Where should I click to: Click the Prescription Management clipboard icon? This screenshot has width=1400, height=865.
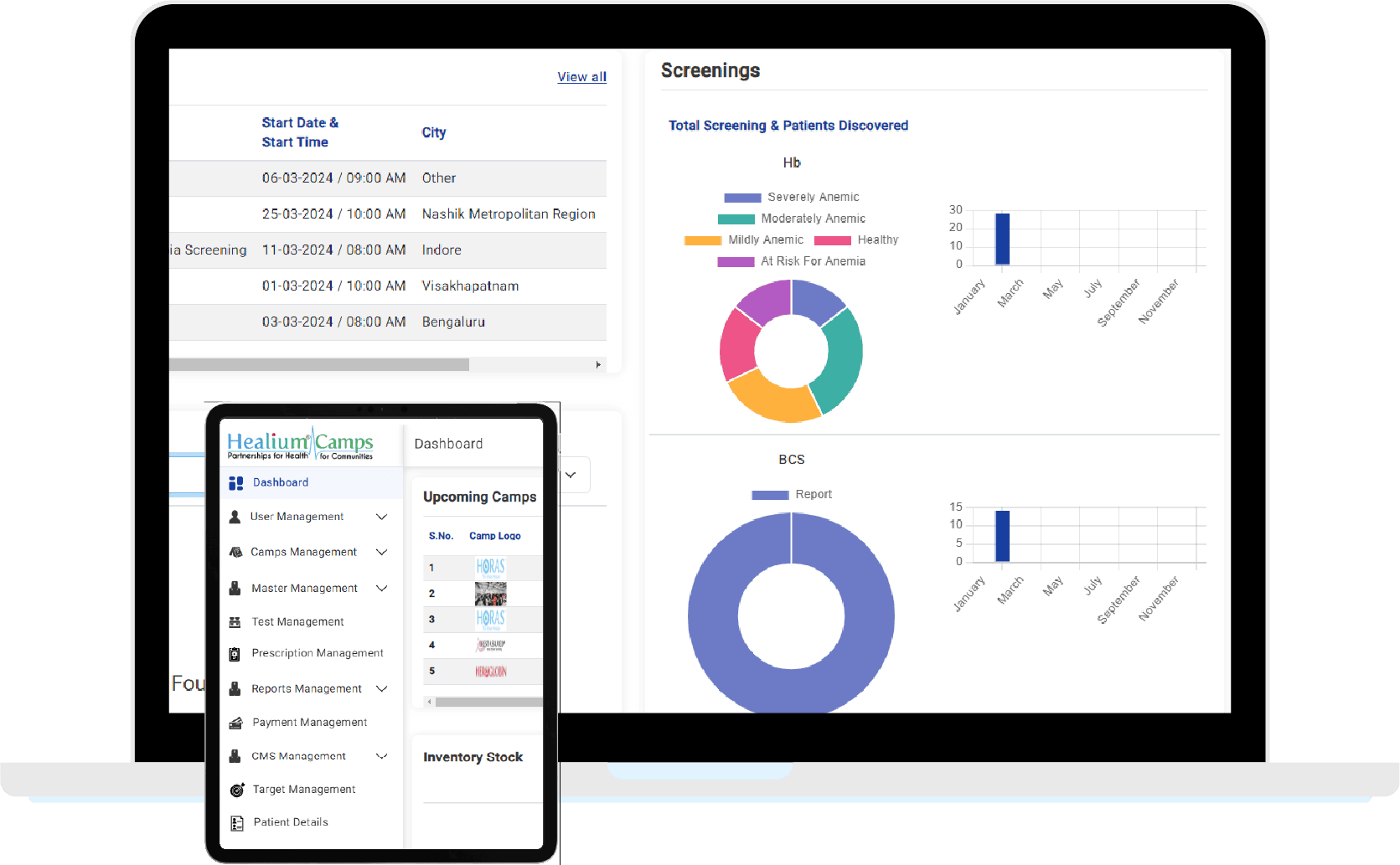[x=235, y=654]
